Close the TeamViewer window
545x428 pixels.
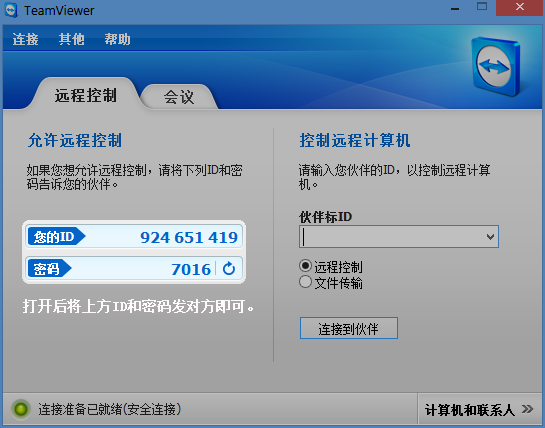tap(520, 7)
